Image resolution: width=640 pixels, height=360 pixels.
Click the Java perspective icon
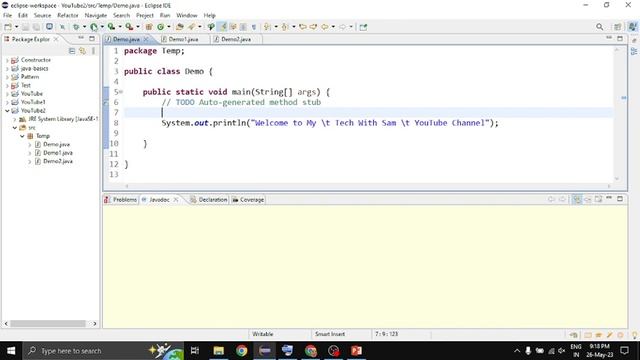(x=632, y=27)
